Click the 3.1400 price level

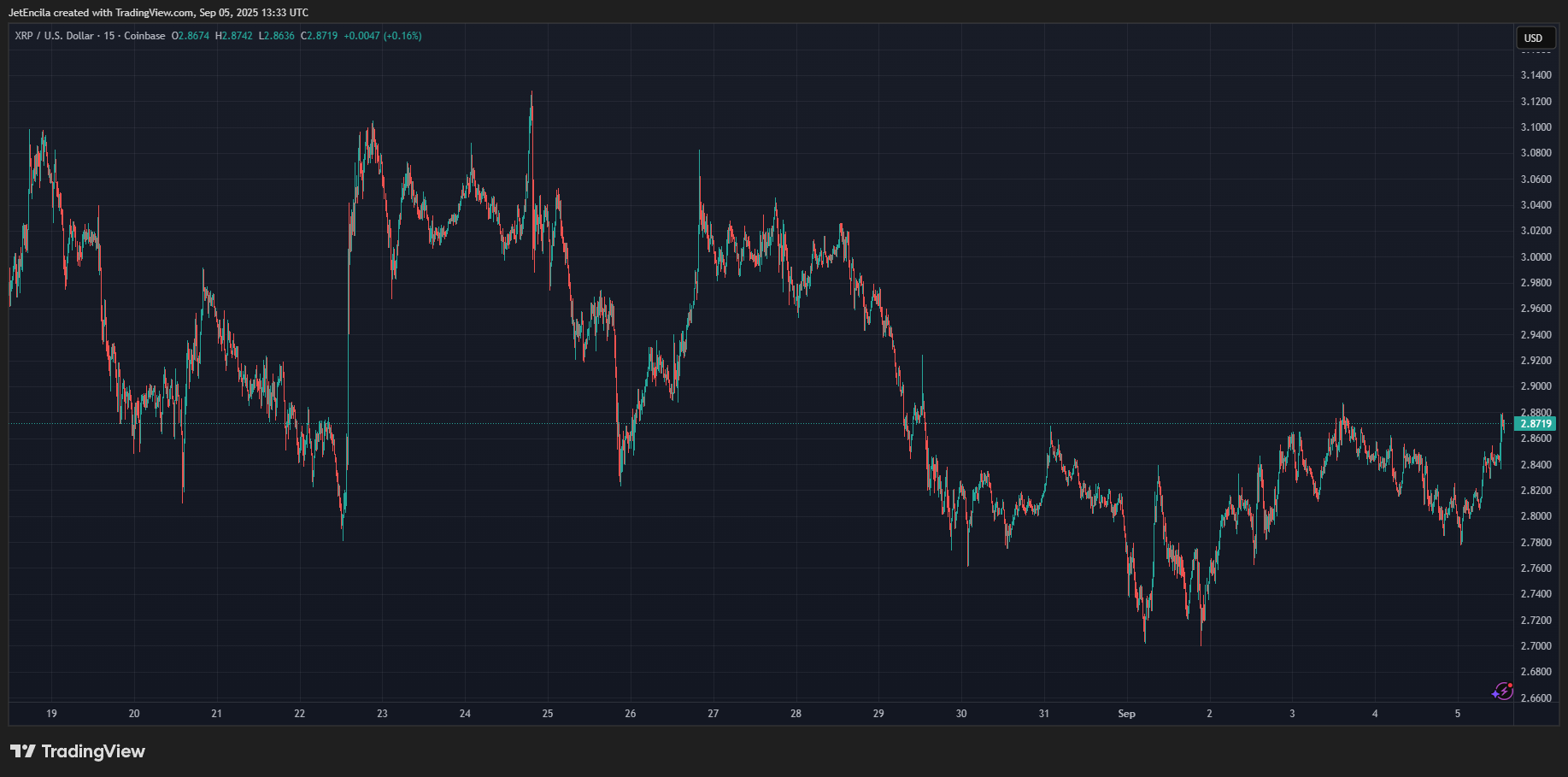(1538, 74)
